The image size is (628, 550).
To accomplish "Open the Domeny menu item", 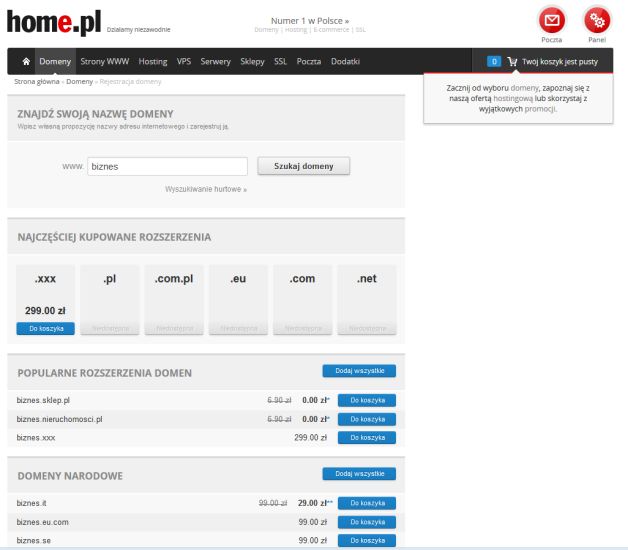I will tap(55, 61).
